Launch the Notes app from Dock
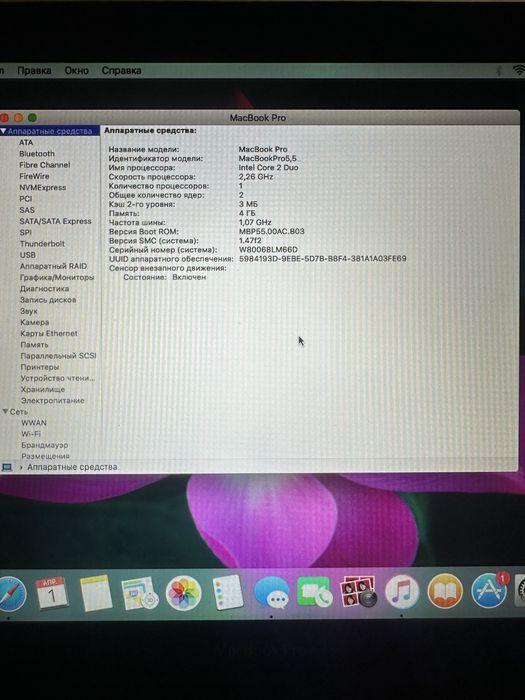This screenshot has height=700, width=525. tap(96, 593)
